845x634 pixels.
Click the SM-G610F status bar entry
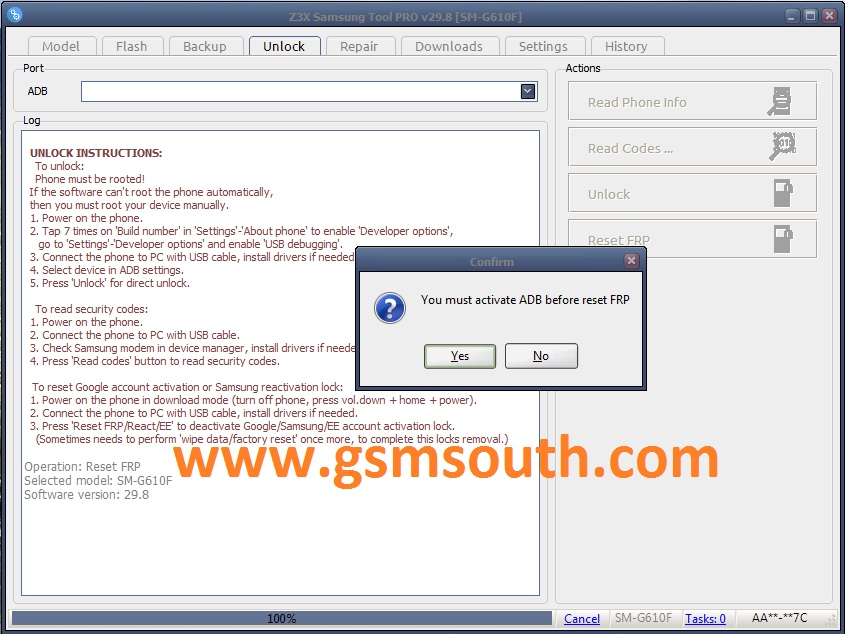(643, 618)
